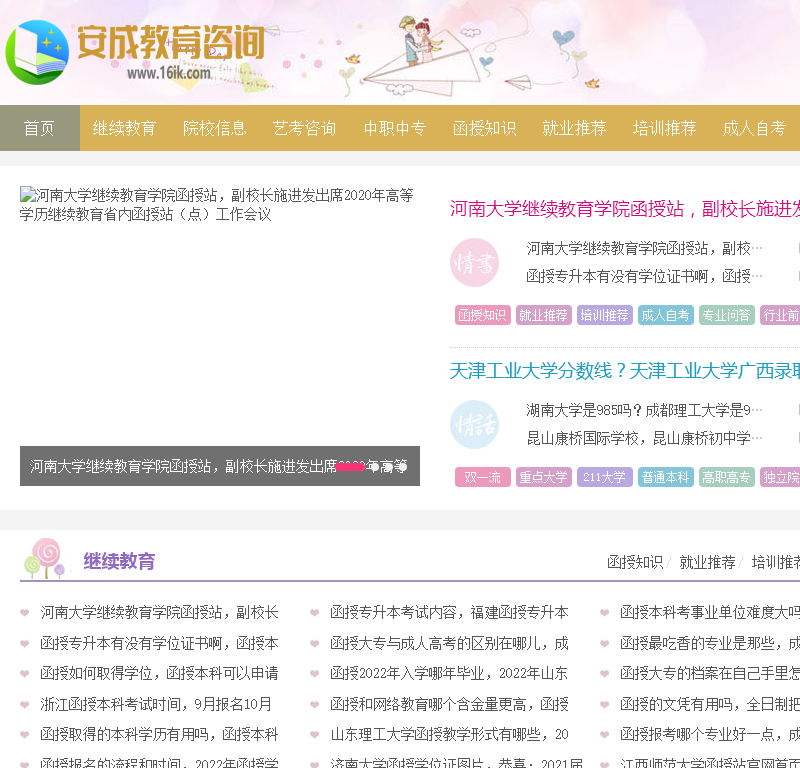Click 函授知识 link in 继续教育 header

[x=635, y=562]
